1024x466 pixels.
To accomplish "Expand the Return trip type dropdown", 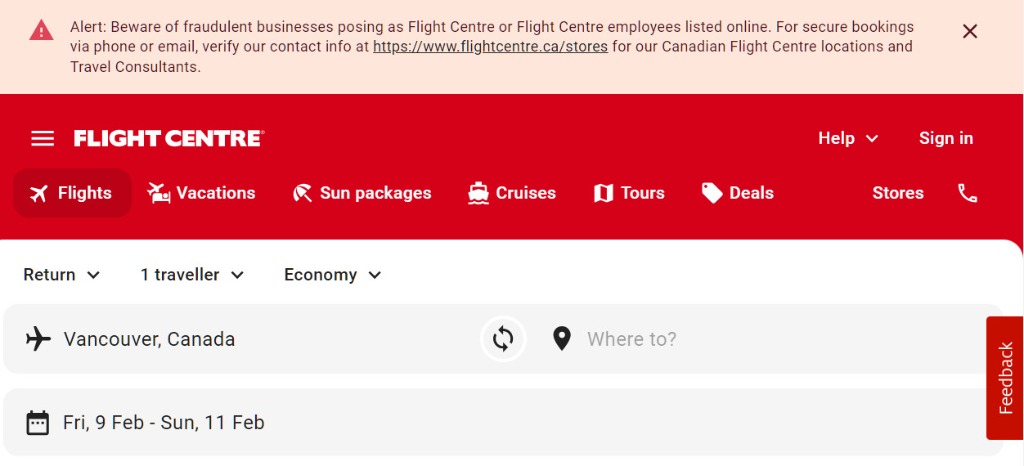I will 62,275.
